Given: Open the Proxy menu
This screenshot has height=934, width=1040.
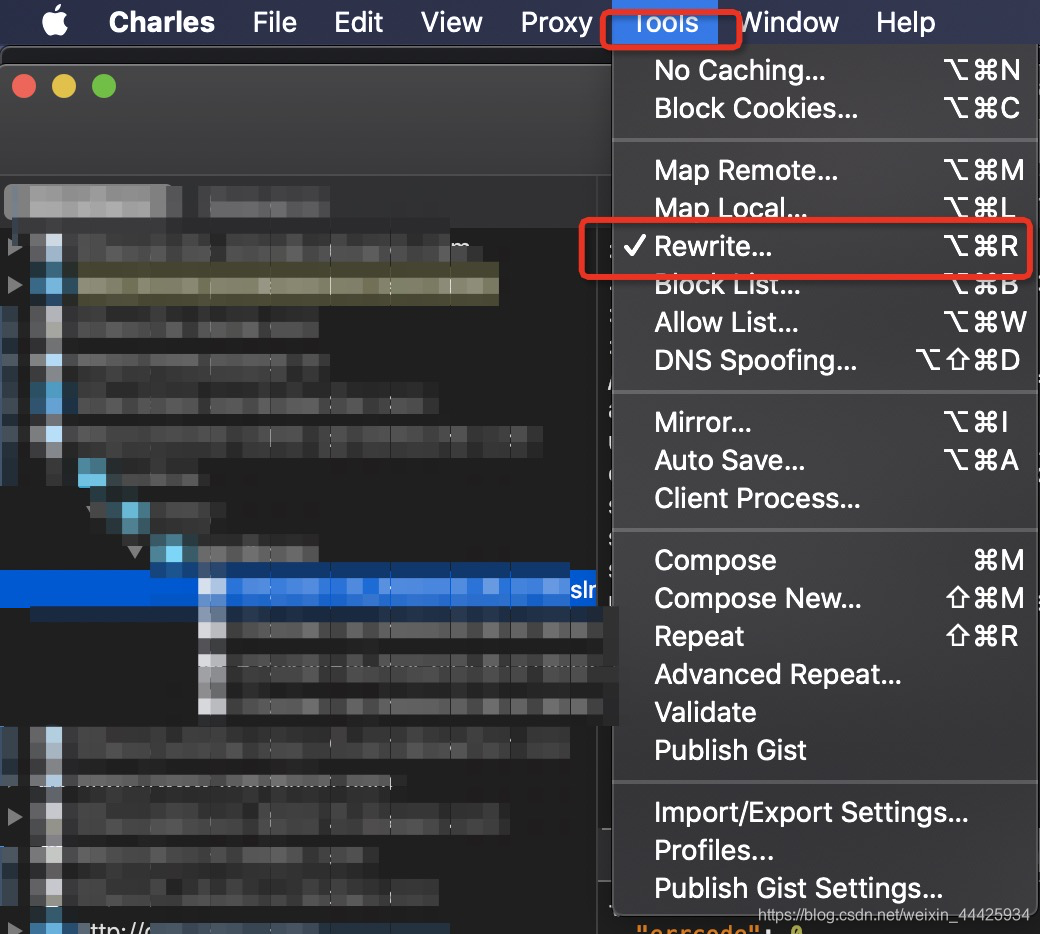Looking at the screenshot, I should tap(556, 23).
